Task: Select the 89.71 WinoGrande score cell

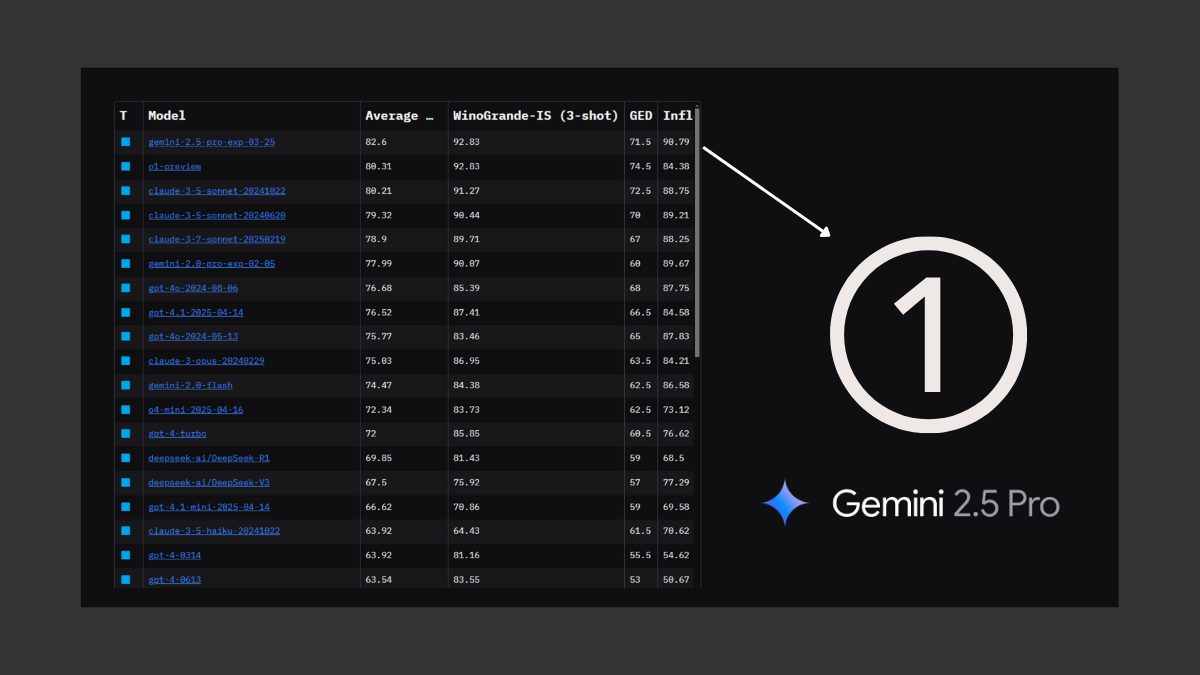Action: (466, 239)
